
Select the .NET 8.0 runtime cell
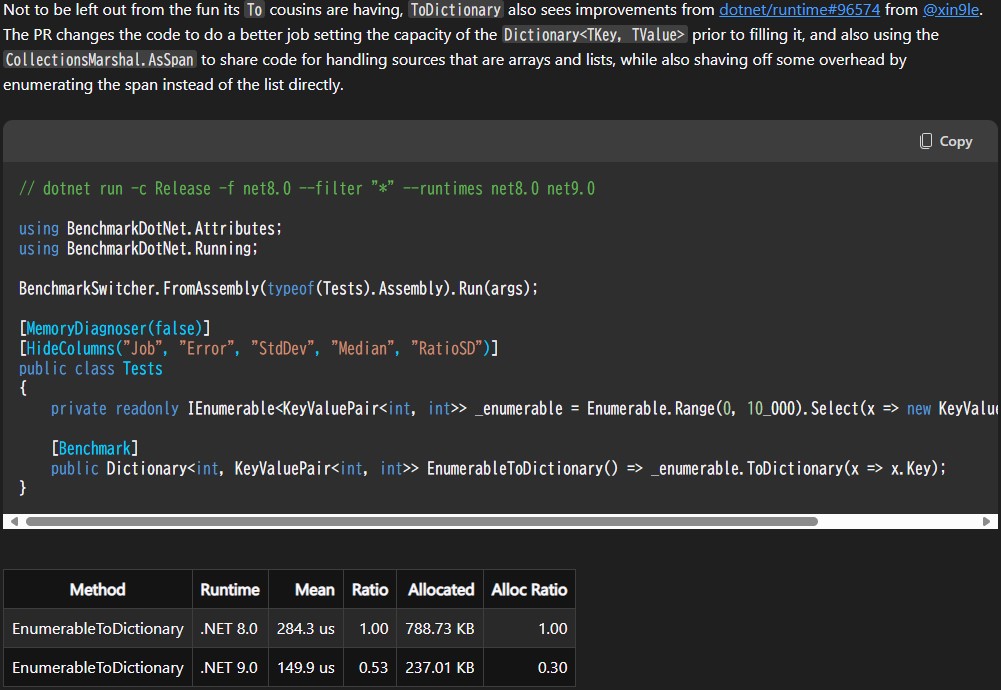click(x=230, y=628)
